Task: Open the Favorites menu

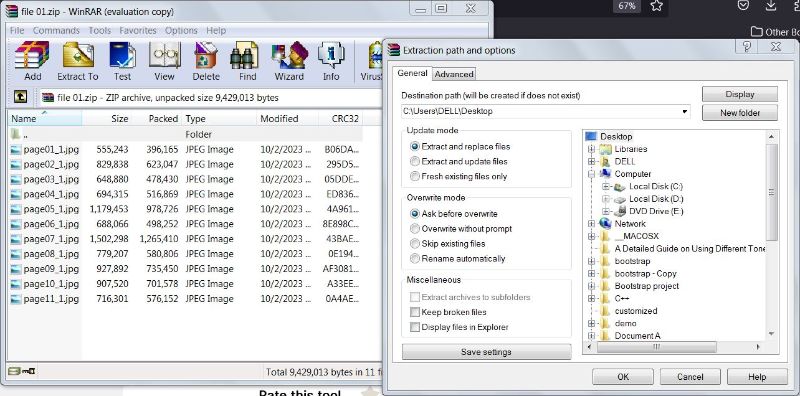Action: tap(138, 31)
